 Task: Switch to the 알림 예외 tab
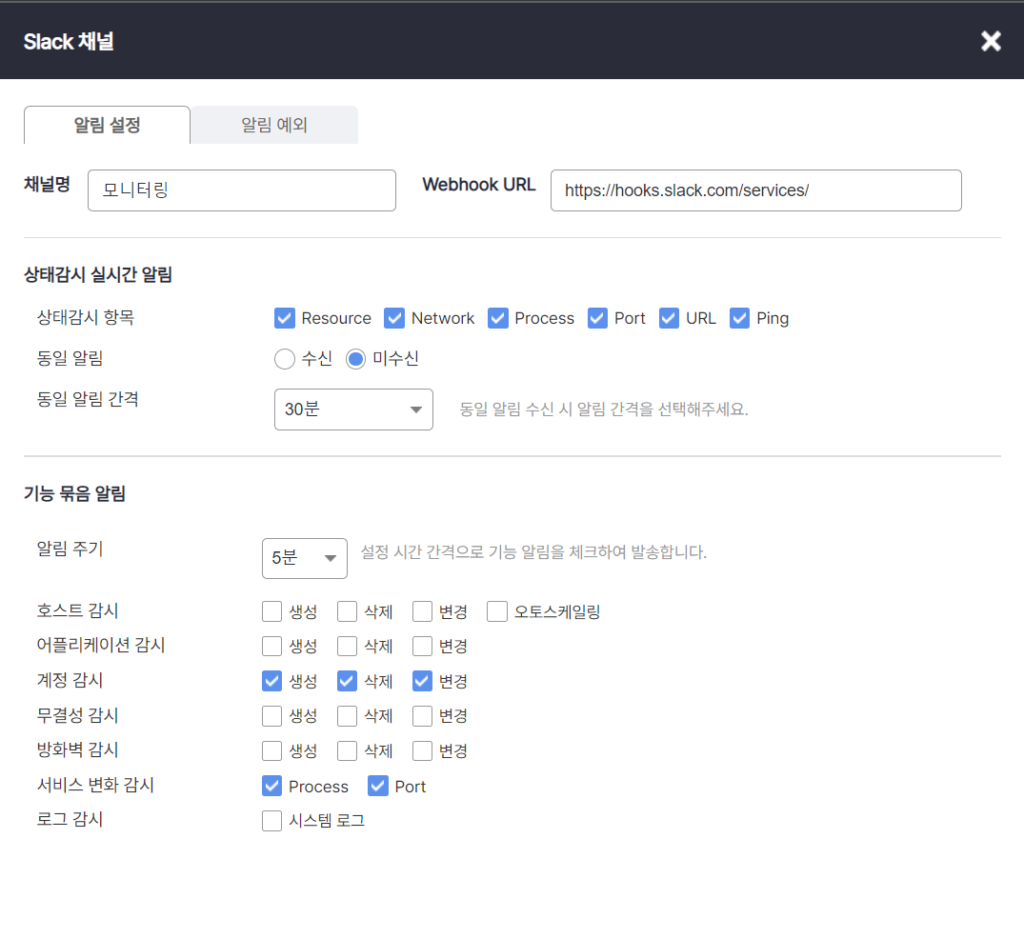273,125
